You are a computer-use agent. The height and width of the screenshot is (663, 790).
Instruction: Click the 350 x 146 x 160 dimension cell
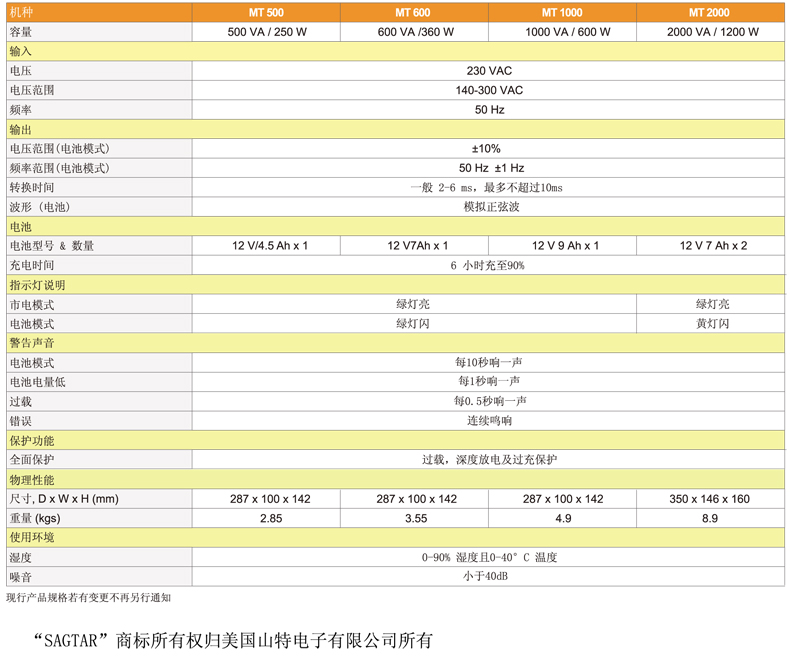[709, 499]
